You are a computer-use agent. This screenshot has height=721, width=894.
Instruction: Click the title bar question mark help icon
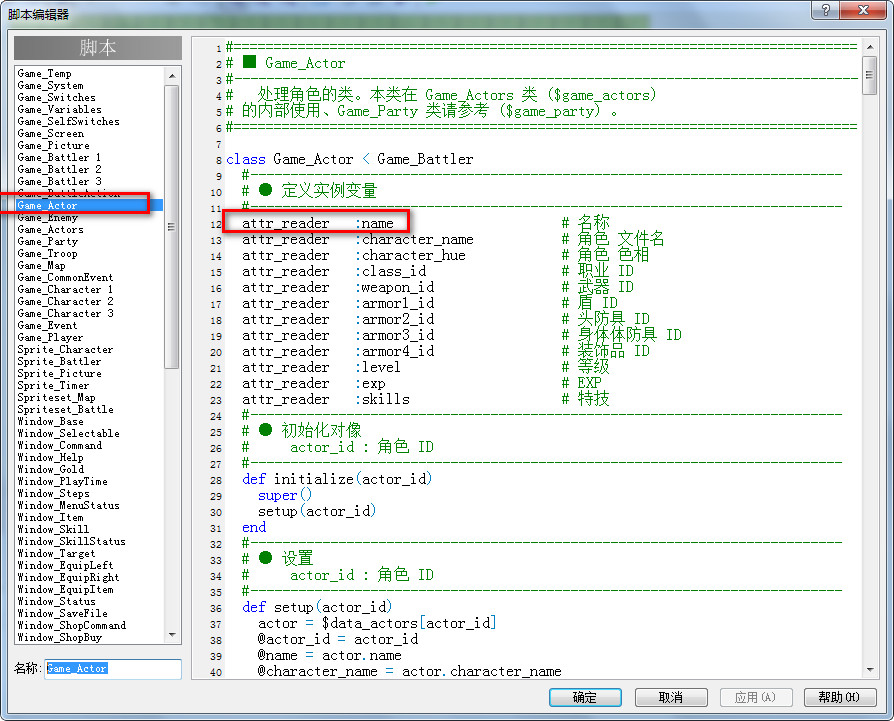tap(826, 10)
